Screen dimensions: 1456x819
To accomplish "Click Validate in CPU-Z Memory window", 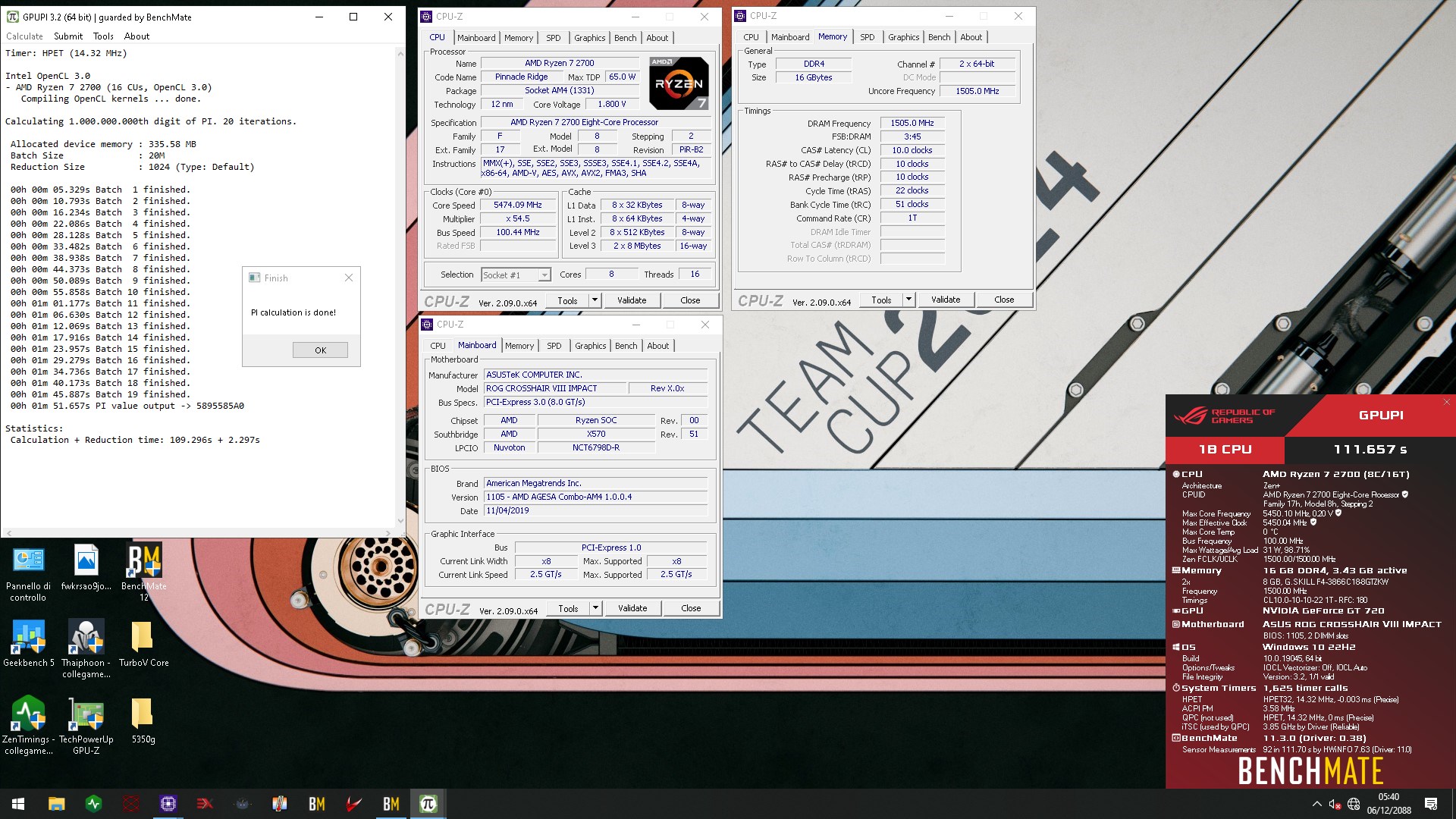I will [x=946, y=300].
